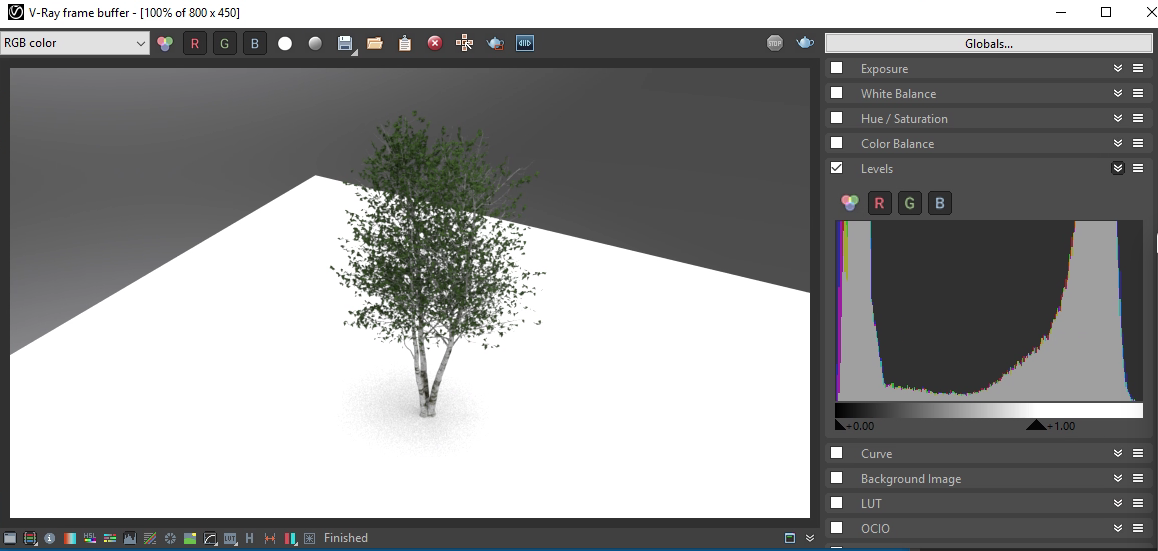Open the RGB color channel dropdown
Viewport: 1158px width, 551px height.
coord(75,43)
